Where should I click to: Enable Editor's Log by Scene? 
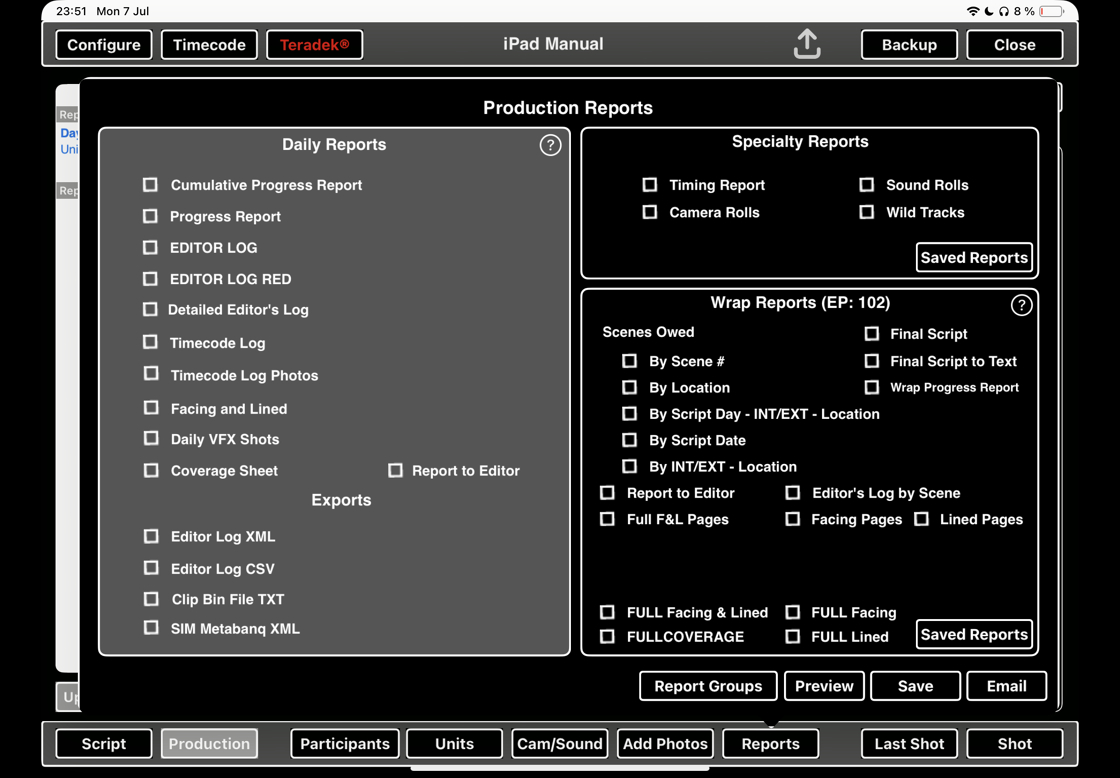[x=792, y=493]
